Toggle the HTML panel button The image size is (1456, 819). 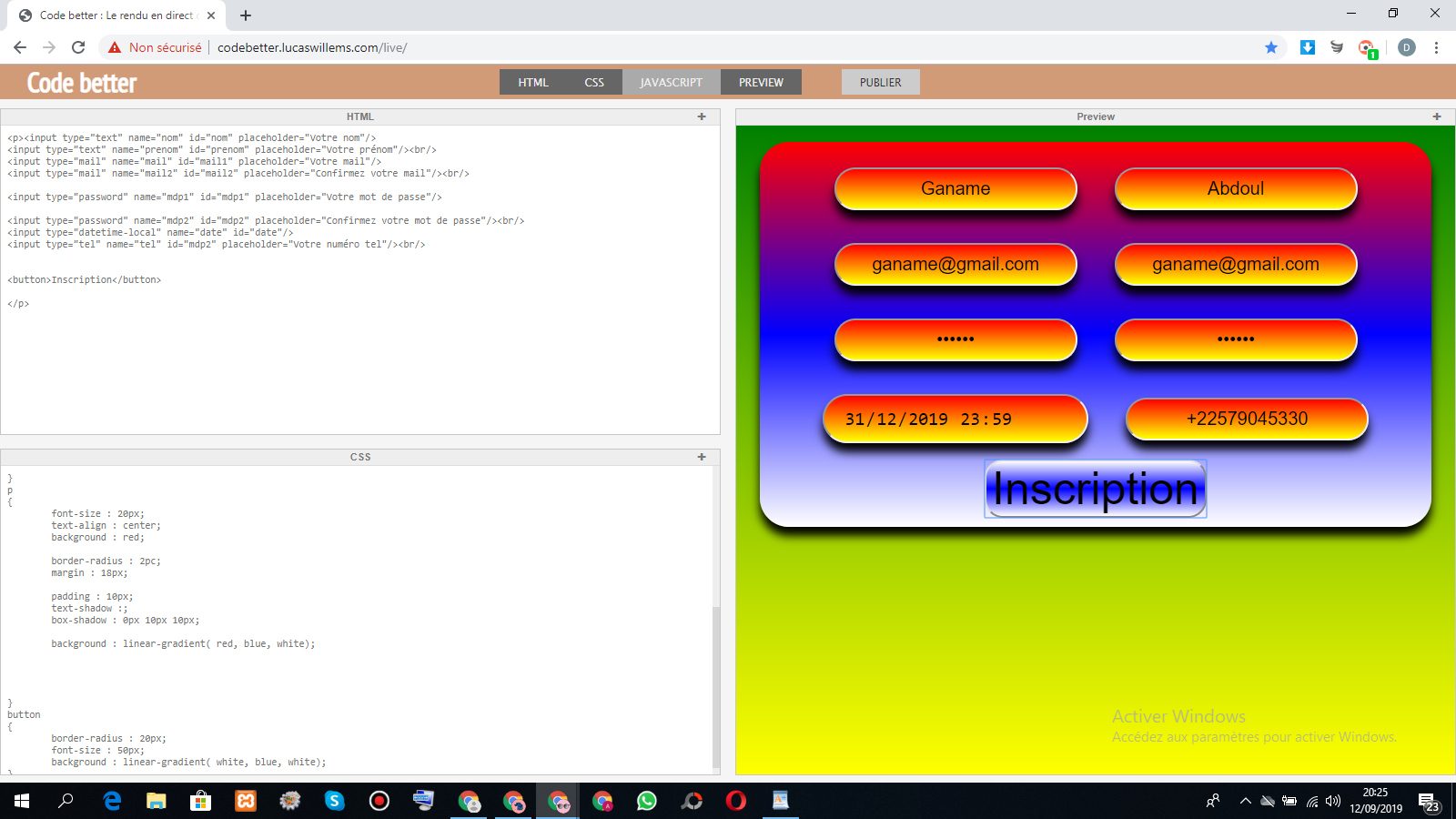click(533, 82)
